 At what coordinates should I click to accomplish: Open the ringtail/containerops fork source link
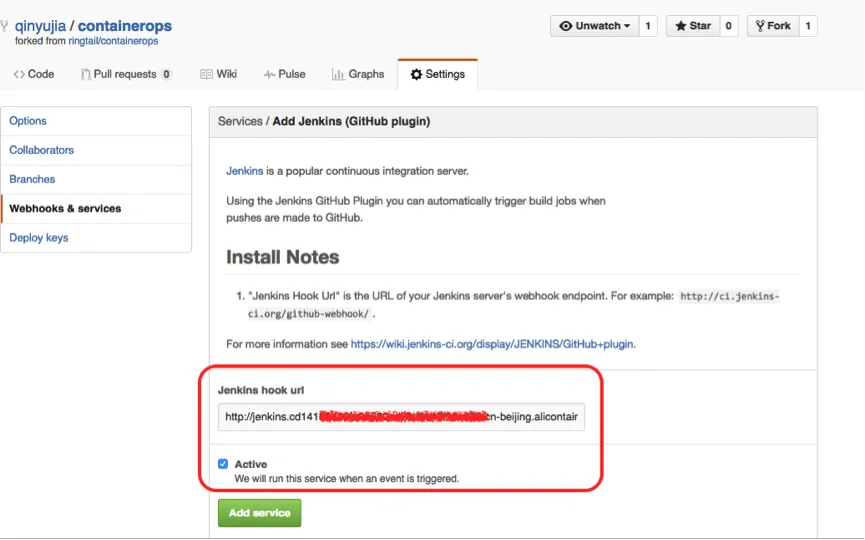tap(113, 41)
